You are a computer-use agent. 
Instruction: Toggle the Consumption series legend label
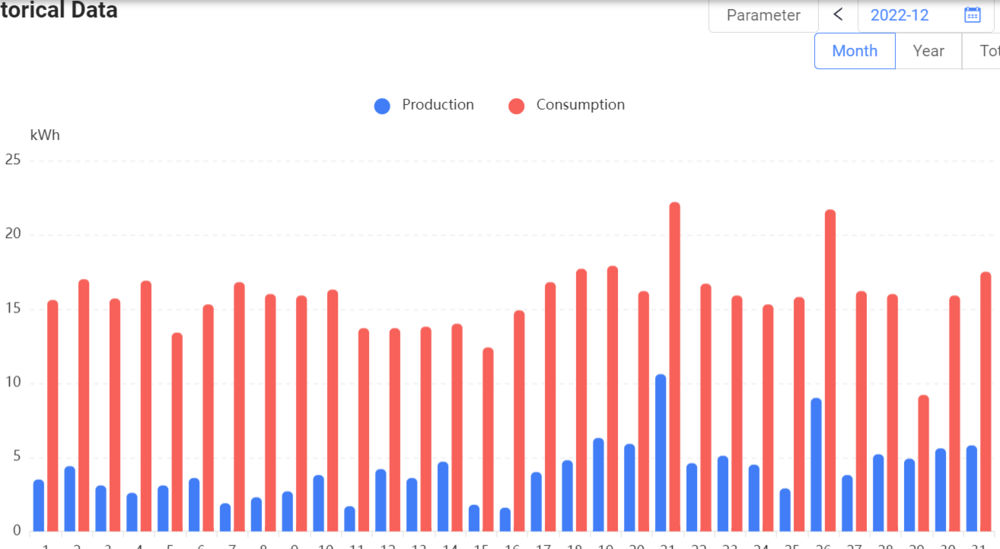tap(580, 105)
